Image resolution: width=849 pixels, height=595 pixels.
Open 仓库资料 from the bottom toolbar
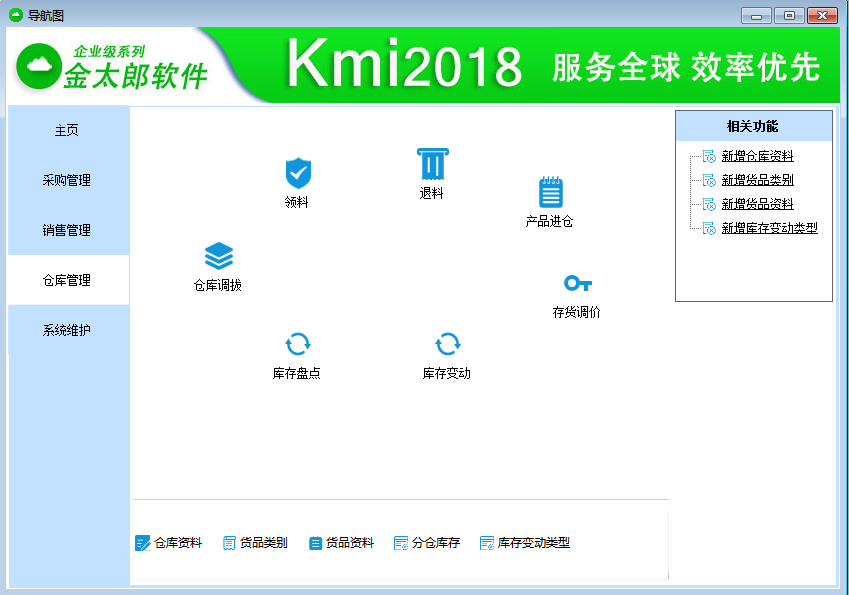point(170,543)
